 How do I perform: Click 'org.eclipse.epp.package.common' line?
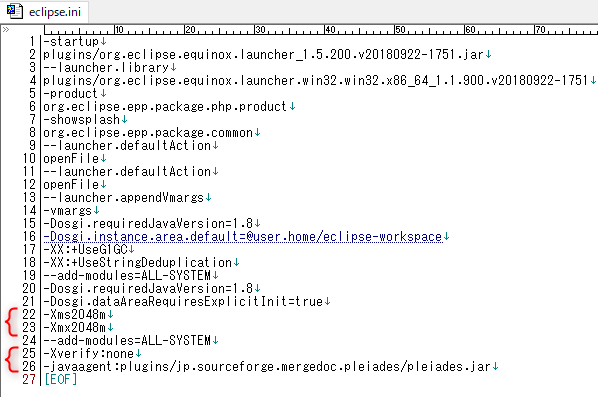(148, 132)
